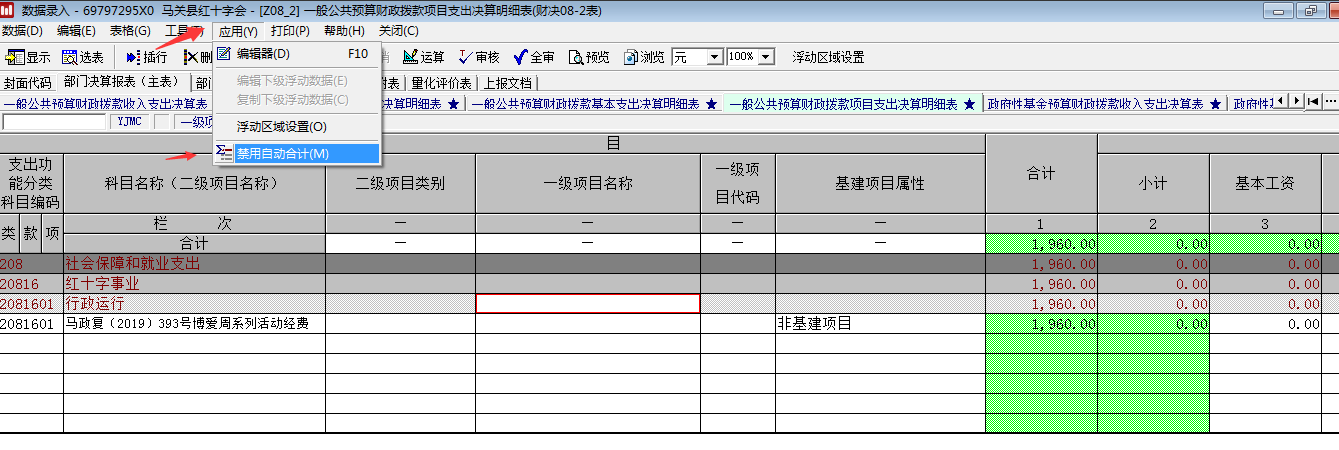Select the 红十字事业 row name
The height and width of the screenshot is (450, 1339).
tap(194, 284)
